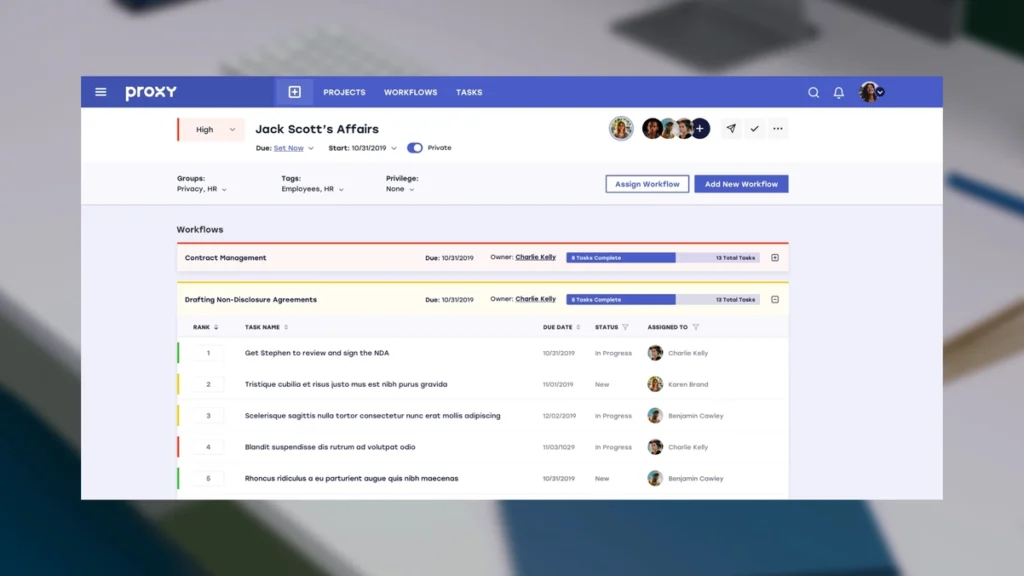Image resolution: width=1024 pixels, height=576 pixels.
Task: Click the checkmark complete icon
Action: click(x=755, y=129)
